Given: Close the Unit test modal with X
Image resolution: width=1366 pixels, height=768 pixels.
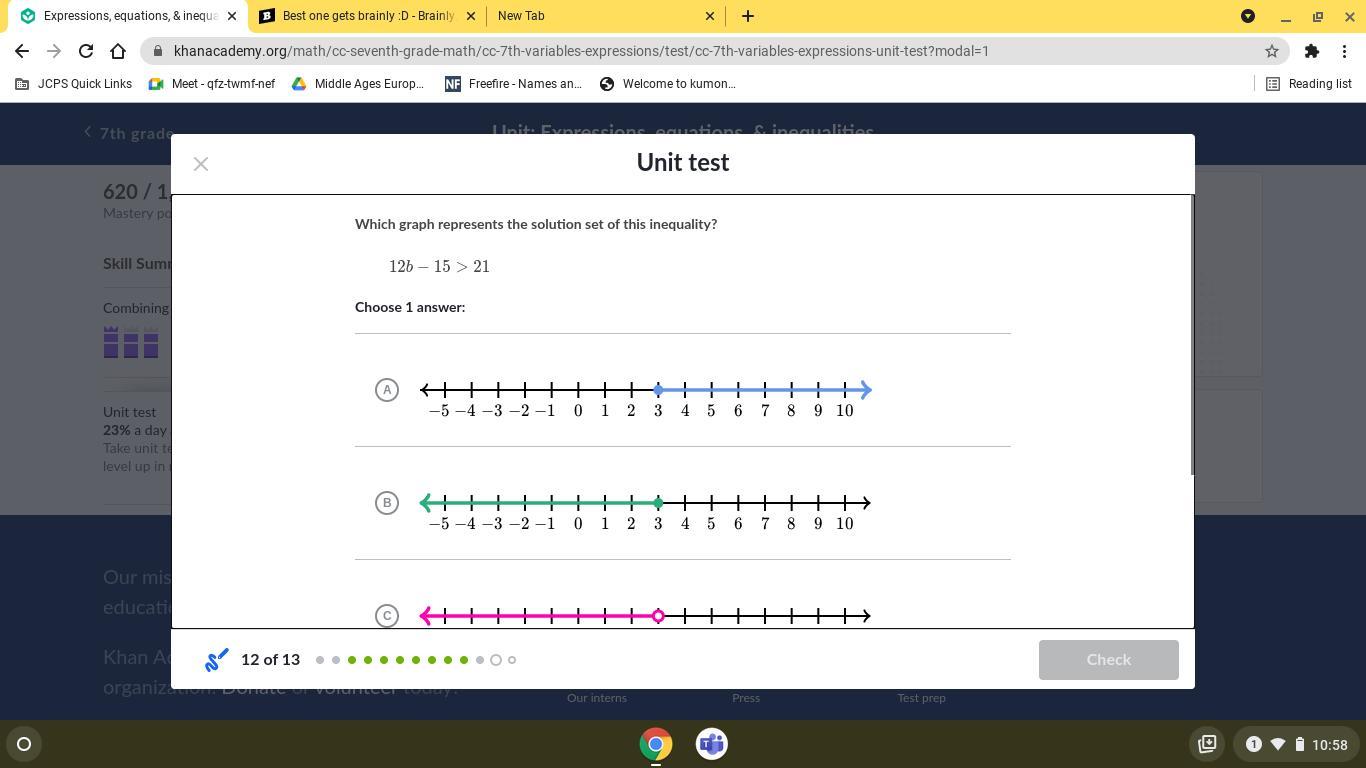Looking at the screenshot, I should (x=201, y=164).
